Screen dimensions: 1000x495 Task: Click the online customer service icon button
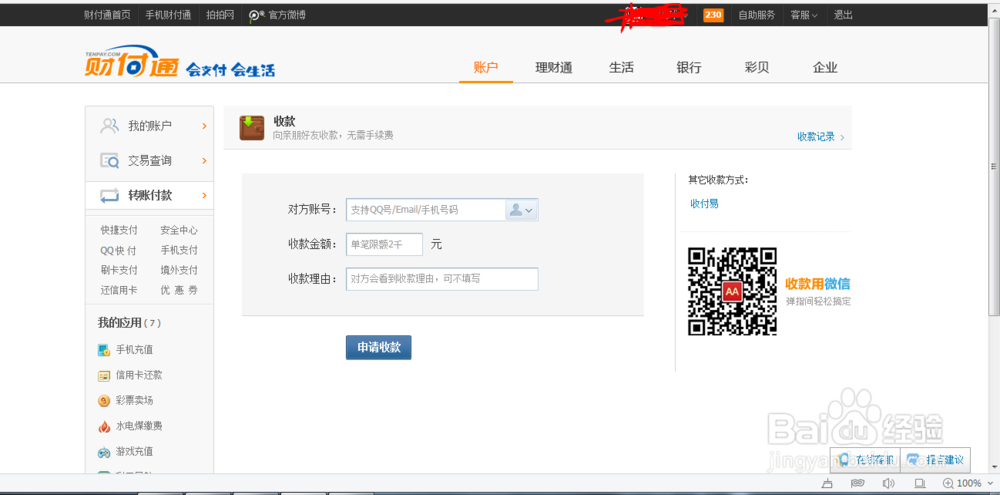pos(864,459)
